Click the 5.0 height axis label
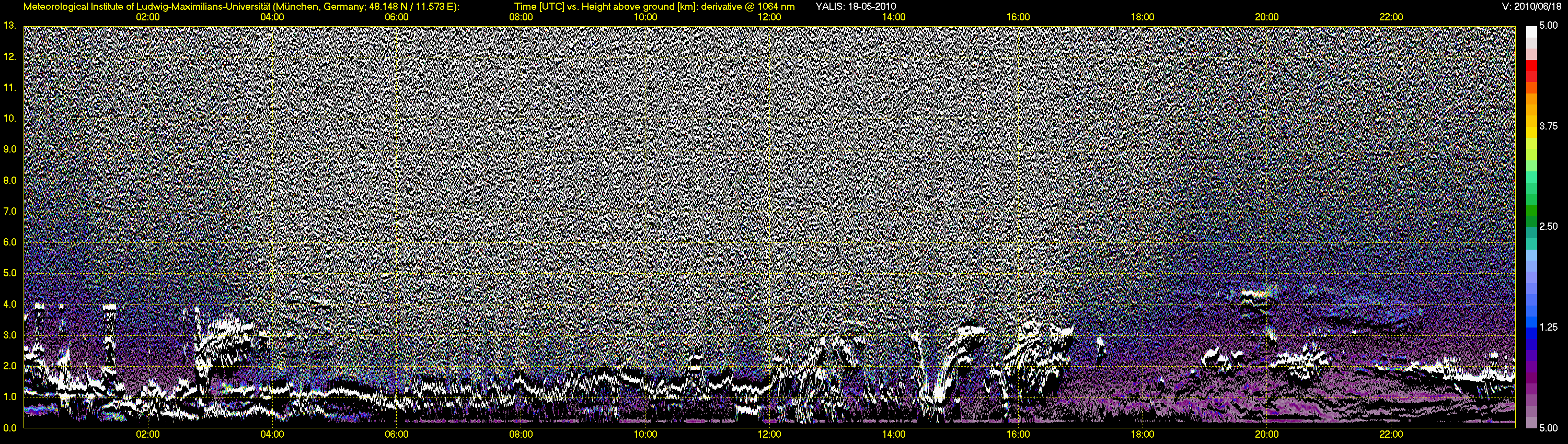This screenshot has height=444, width=1568. click(x=9, y=273)
